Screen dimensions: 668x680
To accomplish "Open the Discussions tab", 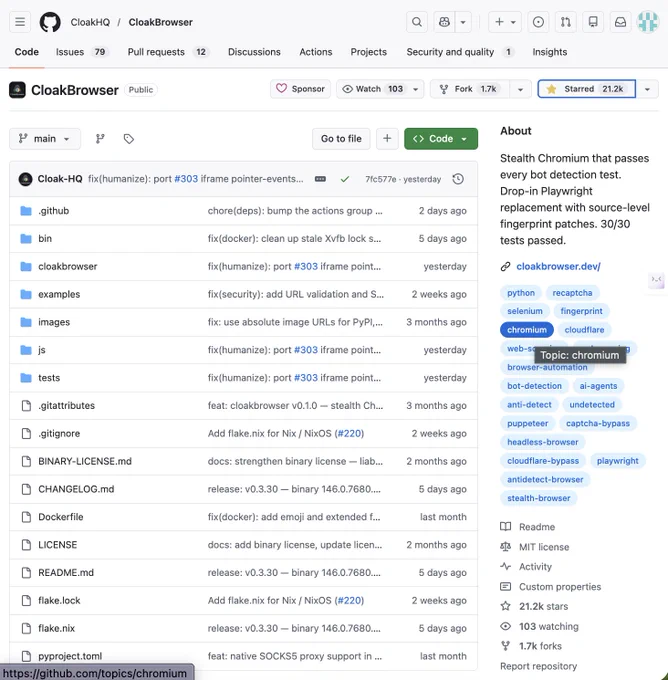I will coord(254,52).
